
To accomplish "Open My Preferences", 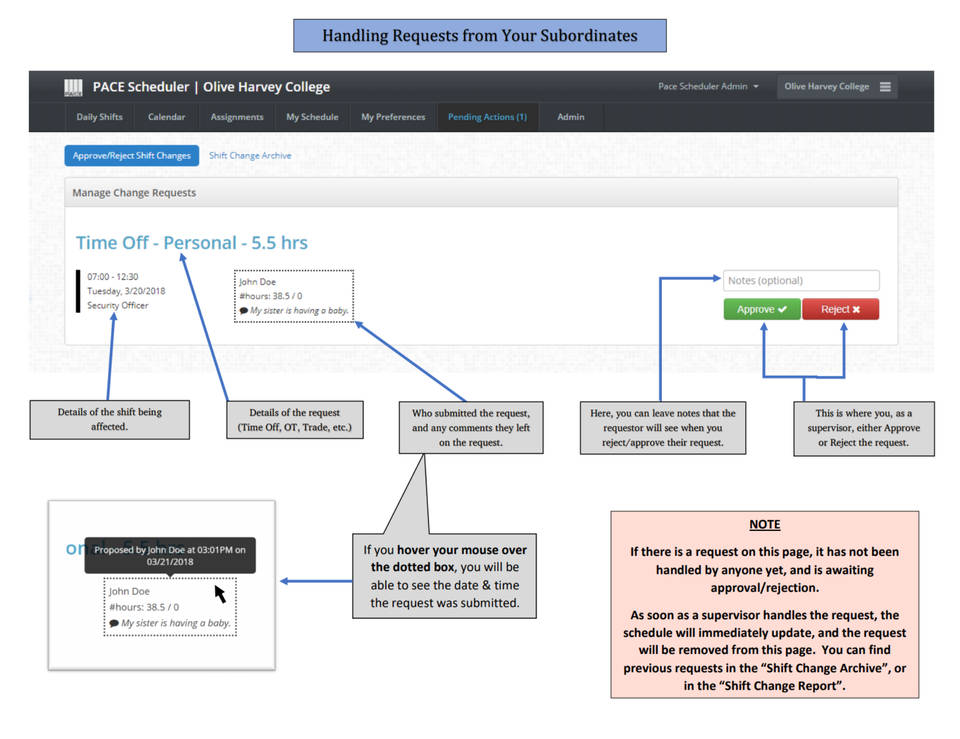I will [393, 117].
